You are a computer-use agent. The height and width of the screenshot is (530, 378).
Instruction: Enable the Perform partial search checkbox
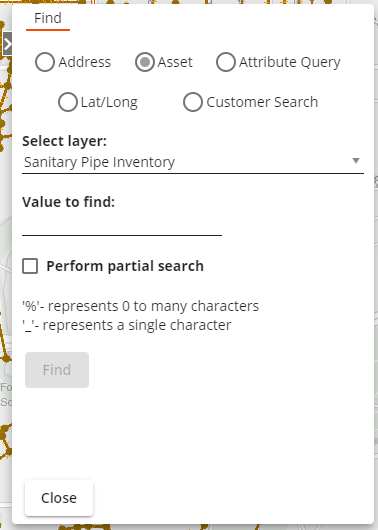pos(30,266)
